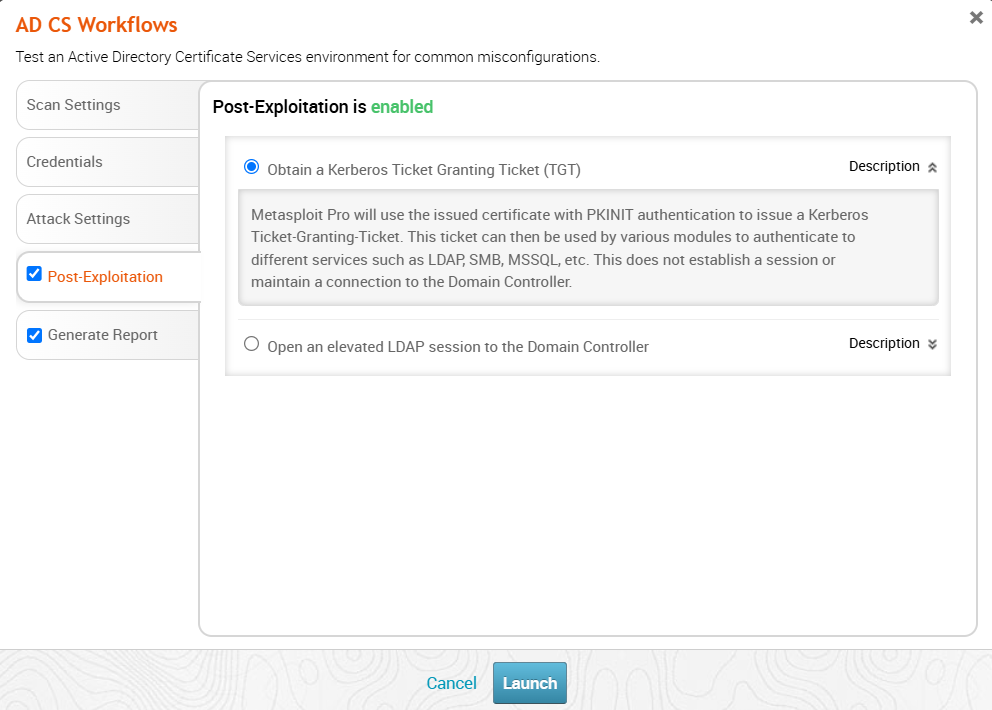This screenshot has height=710, width=992.
Task: Collapse the Kerberos TGT description via double-up chevron
Action: click(932, 168)
